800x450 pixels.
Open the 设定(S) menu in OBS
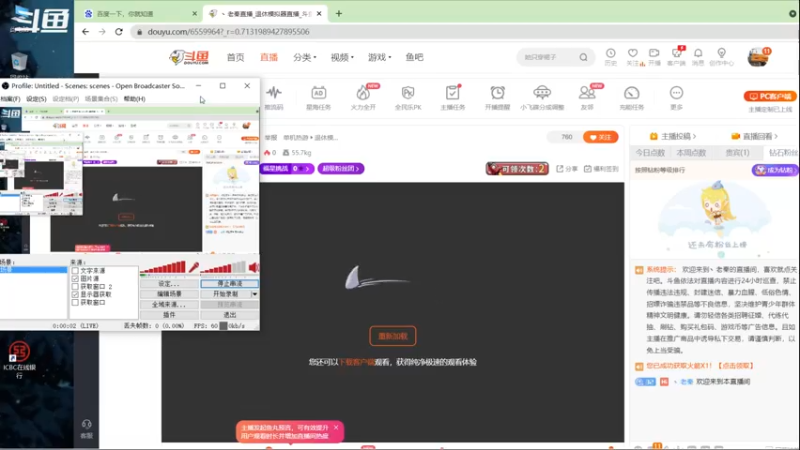point(36,99)
